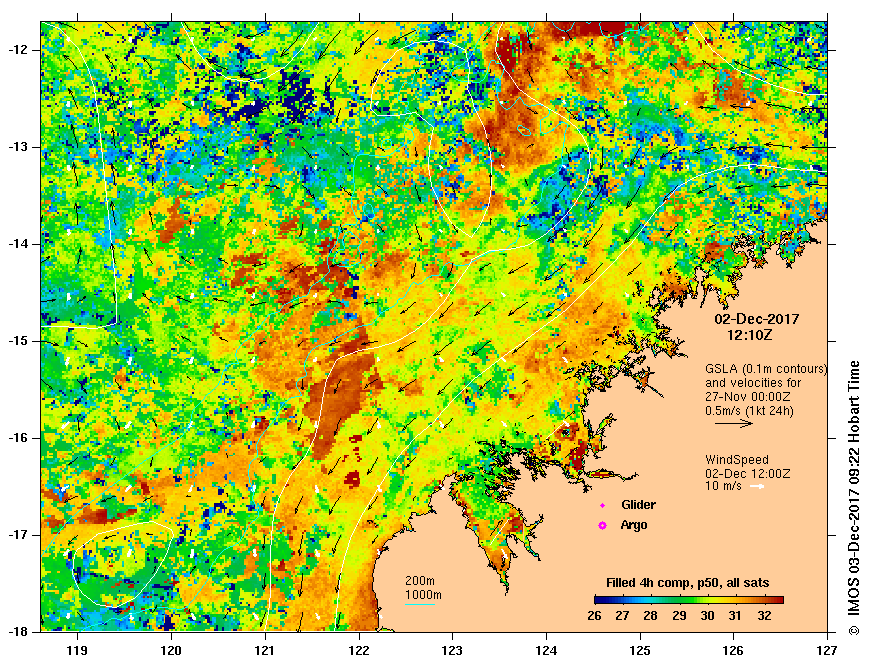Click the colorbar value 32
Screen dimensions: 871x666
click(x=764, y=616)
